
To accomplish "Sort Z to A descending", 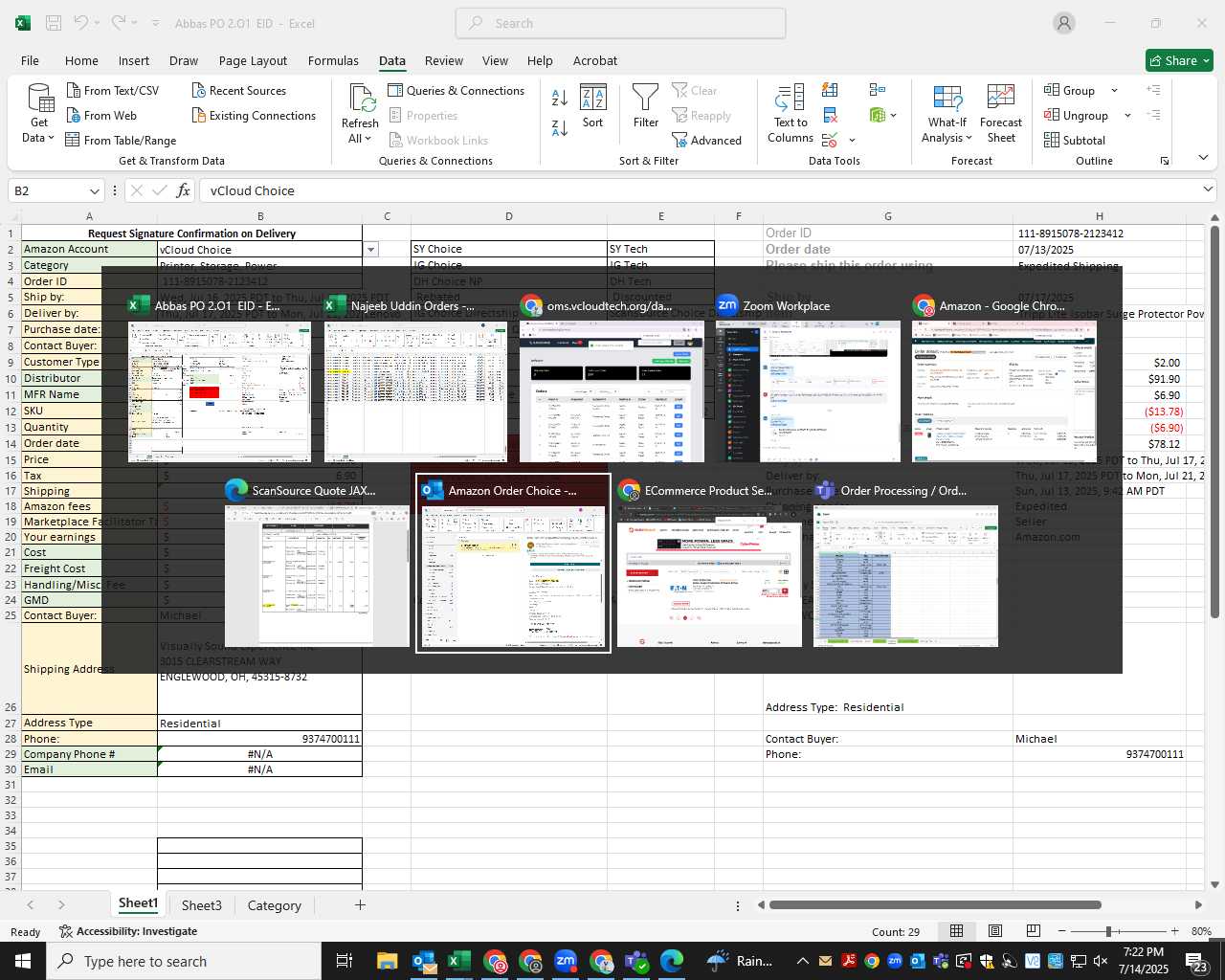I will [x=560, y=127].
